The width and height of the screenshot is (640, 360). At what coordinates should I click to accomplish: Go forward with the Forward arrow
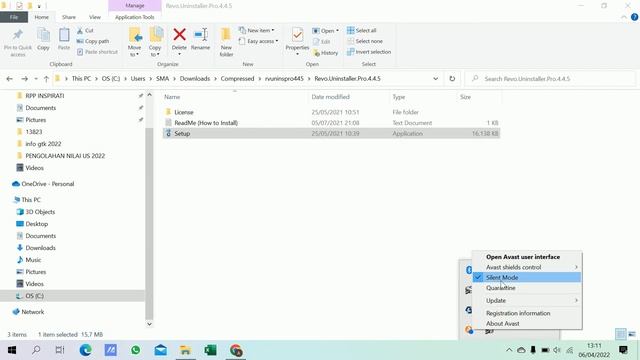(x=24, y=79)
